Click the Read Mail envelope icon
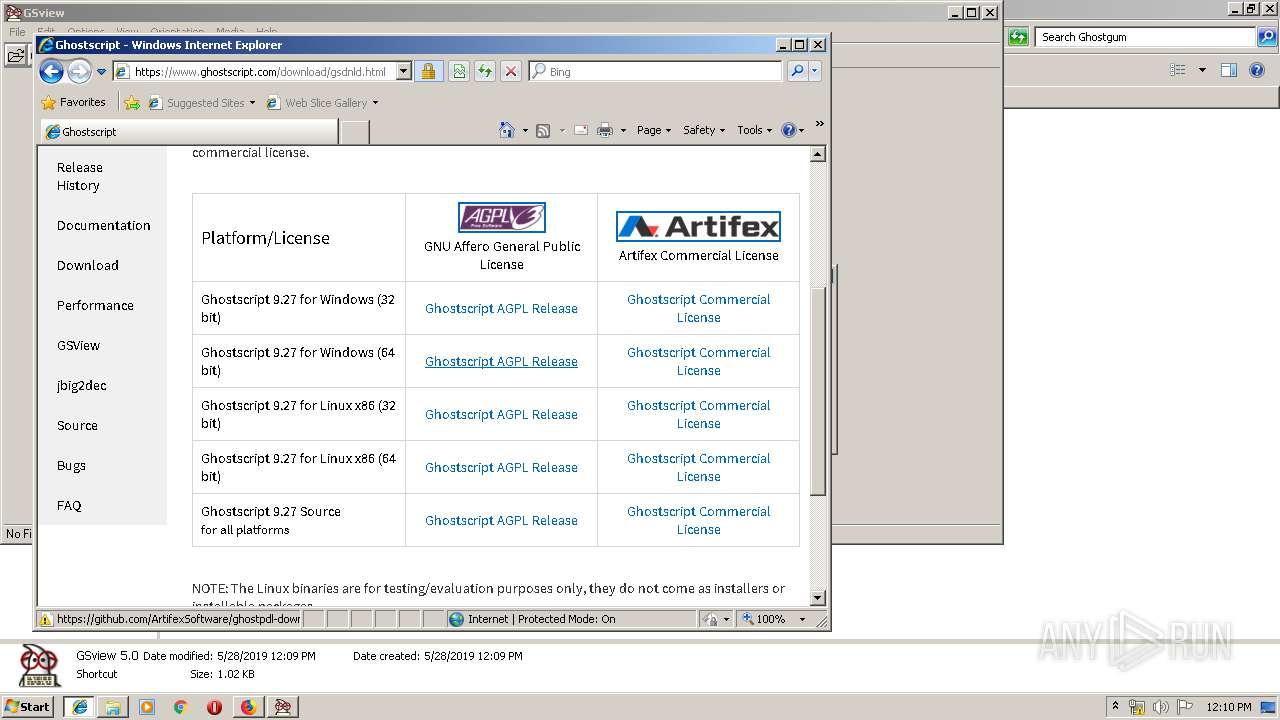Viewport: 1280px width, 720px height. [x=580, y=130]
